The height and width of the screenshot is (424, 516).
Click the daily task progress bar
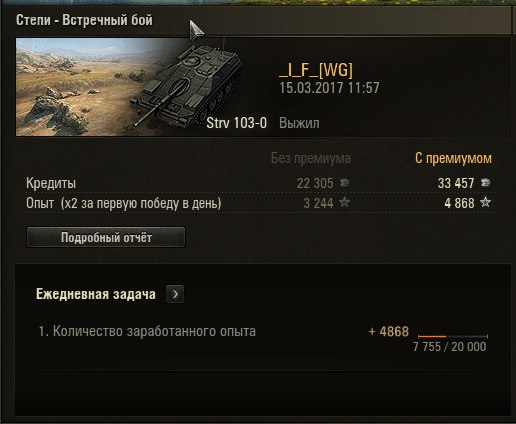coord(453,337)
